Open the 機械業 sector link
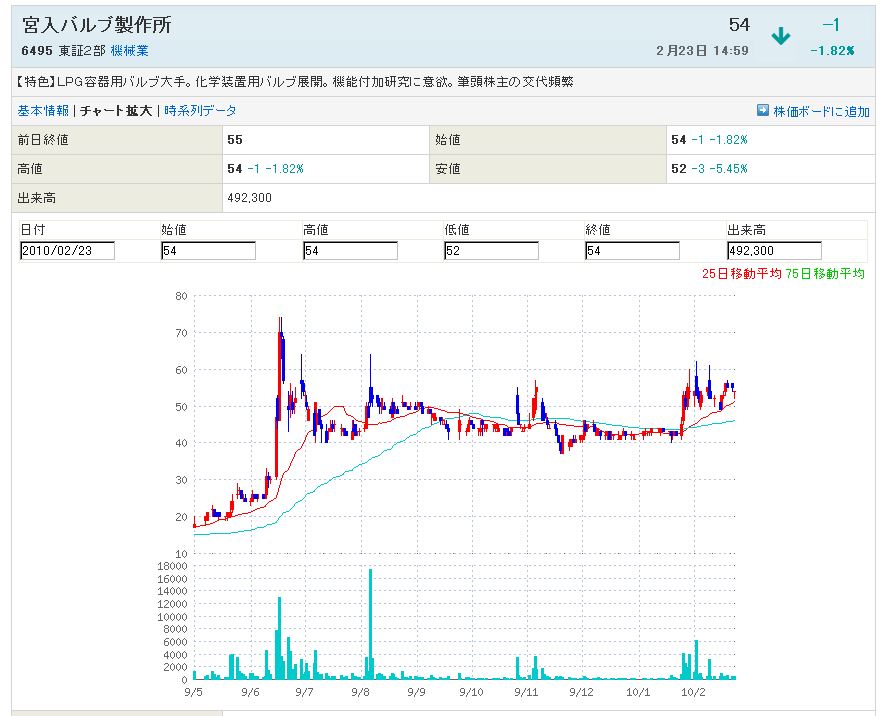The image size is (886, 716). point(129,51)
